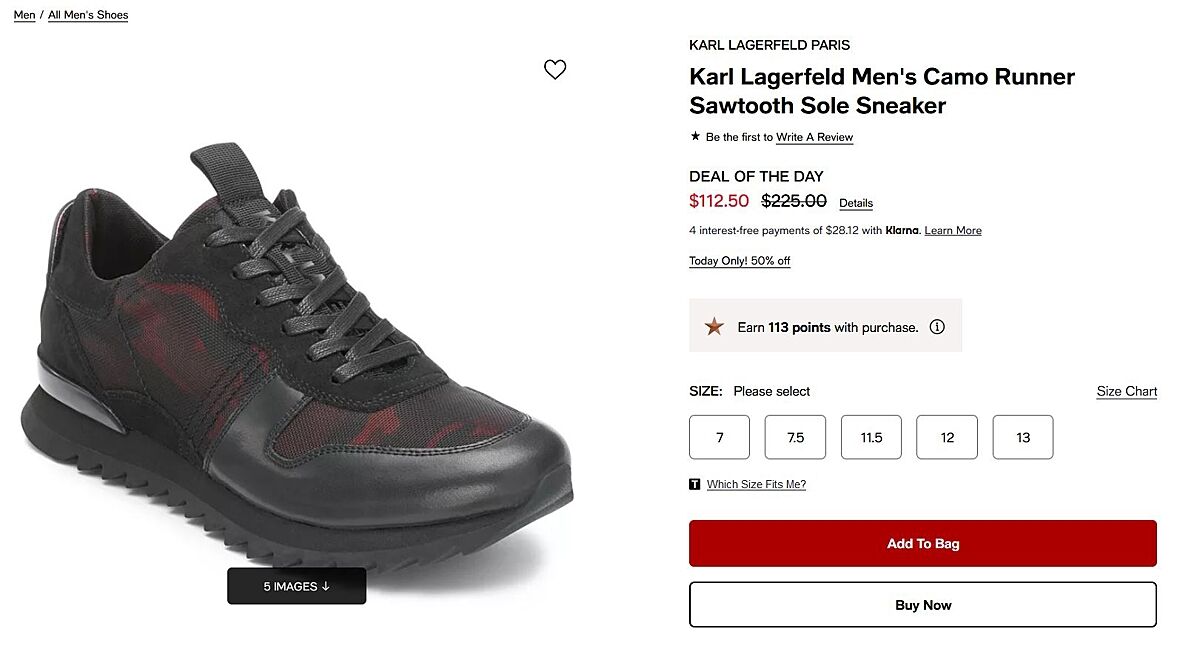Select size 13
The image size is (1200, 646).
coord(1023,437)
